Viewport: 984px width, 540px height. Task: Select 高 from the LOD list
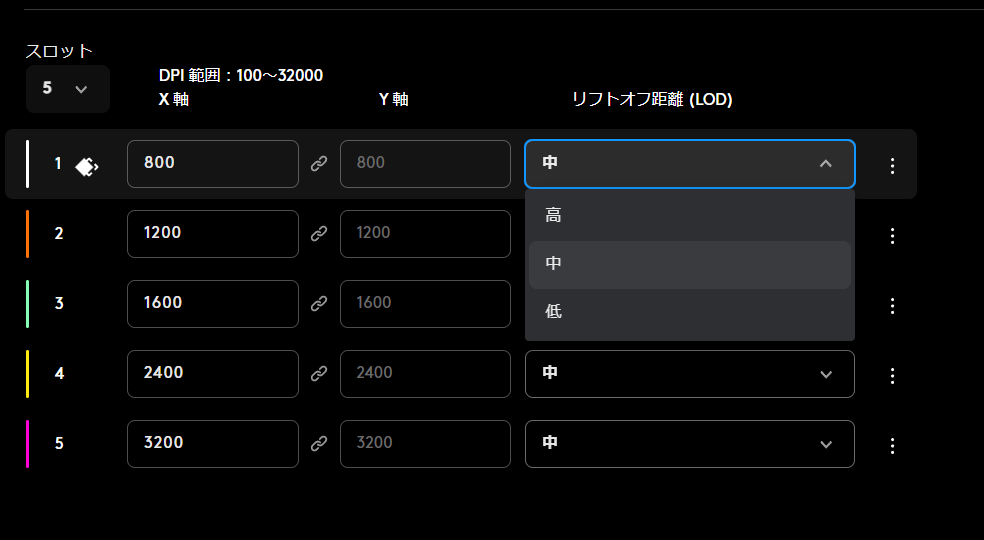point(689,215)
